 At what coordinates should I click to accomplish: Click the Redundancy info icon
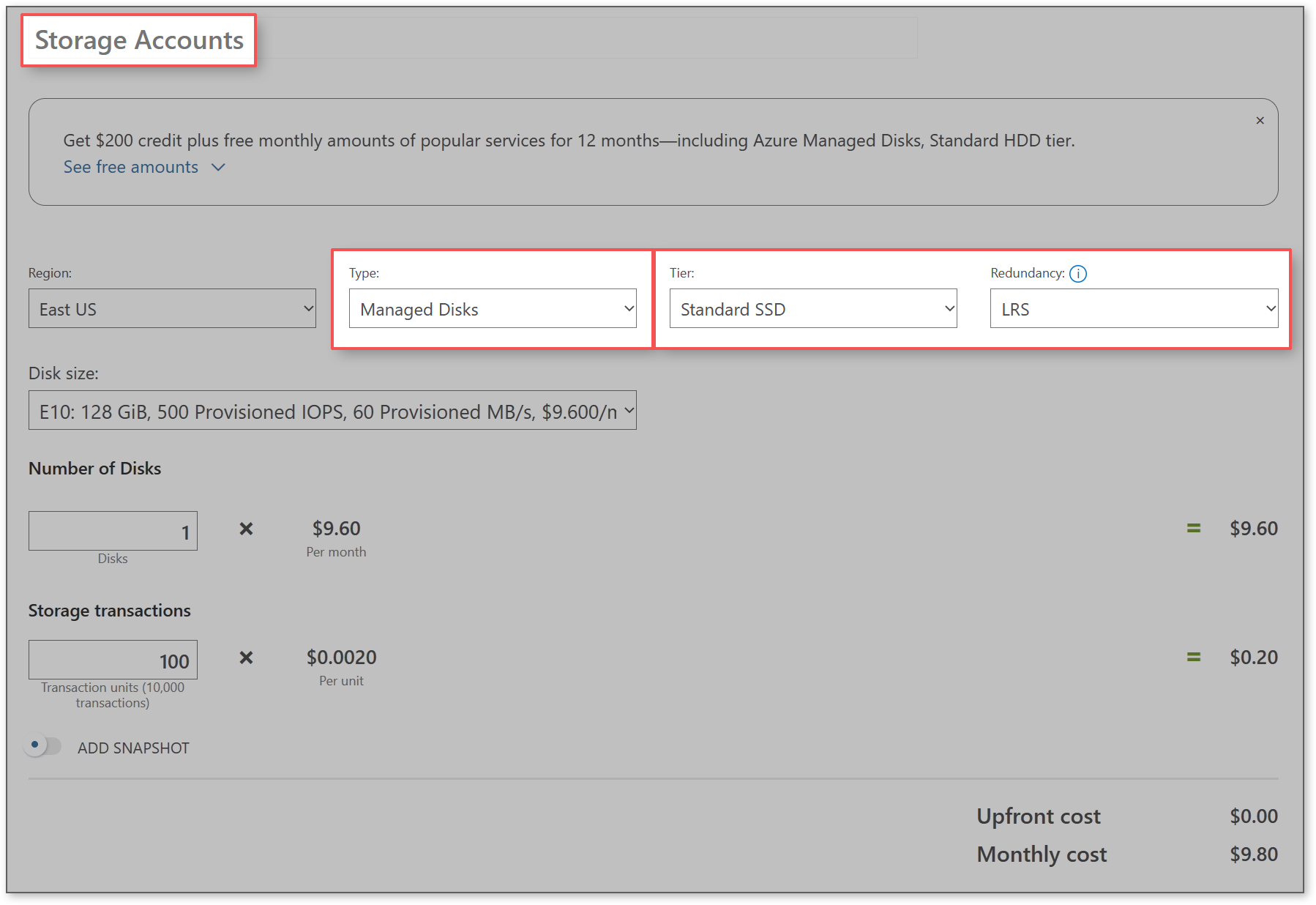tap(1078, 273)
